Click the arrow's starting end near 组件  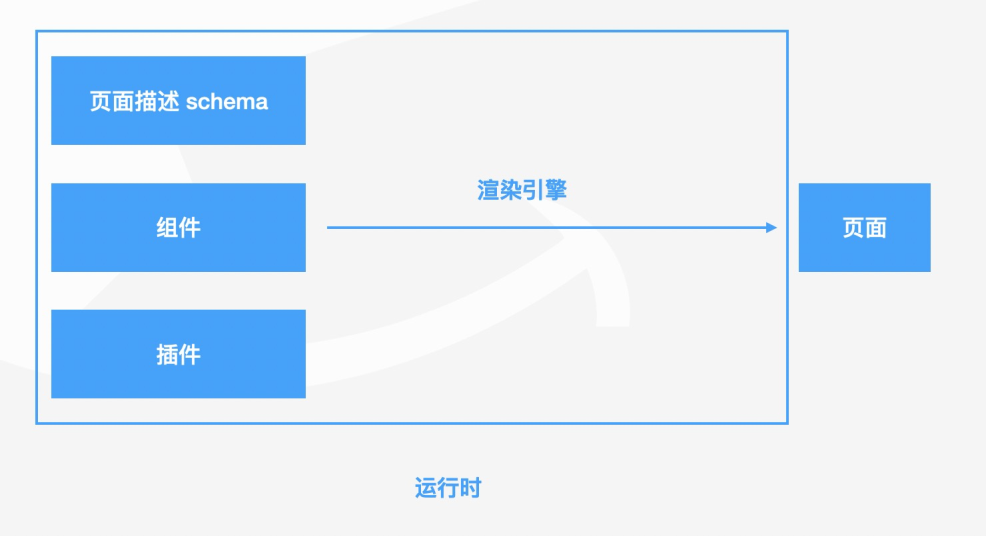pyautogui.click(x=330, y=227)
